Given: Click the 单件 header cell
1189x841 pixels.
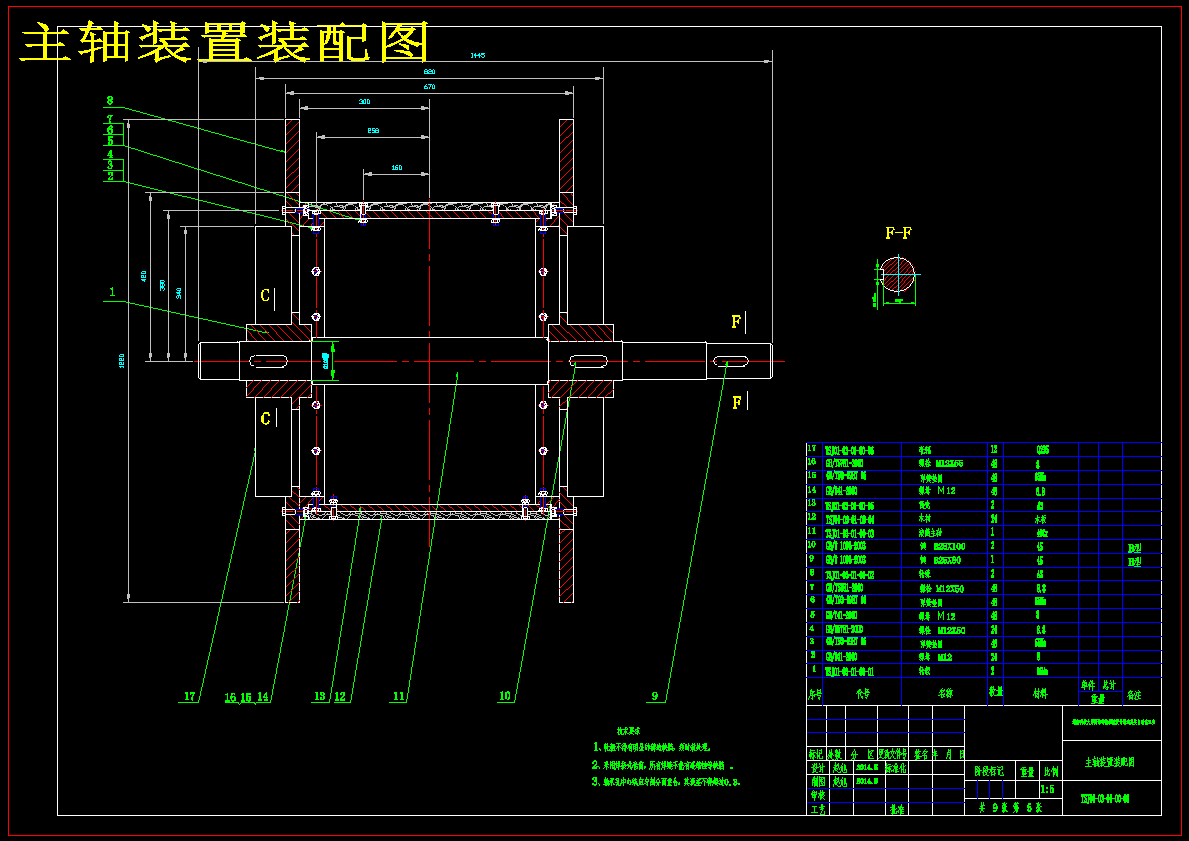Looking at the screenshot, I should point(1088,685).
